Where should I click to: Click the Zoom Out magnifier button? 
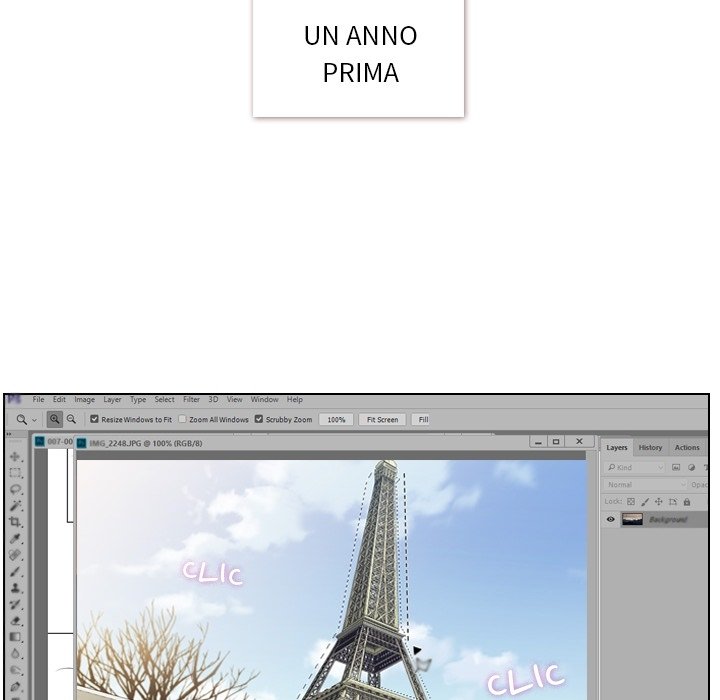[71, 420]
